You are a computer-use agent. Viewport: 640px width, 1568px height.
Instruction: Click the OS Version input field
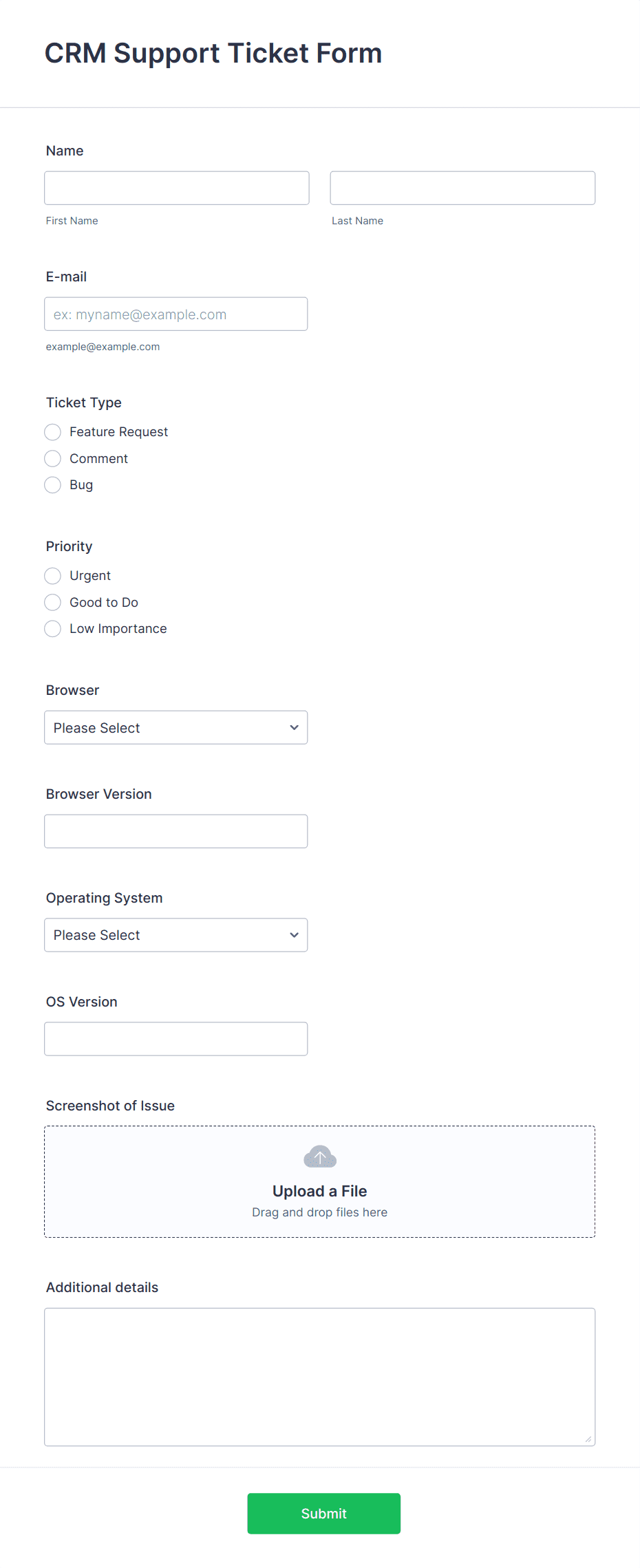click(175, 1038)
